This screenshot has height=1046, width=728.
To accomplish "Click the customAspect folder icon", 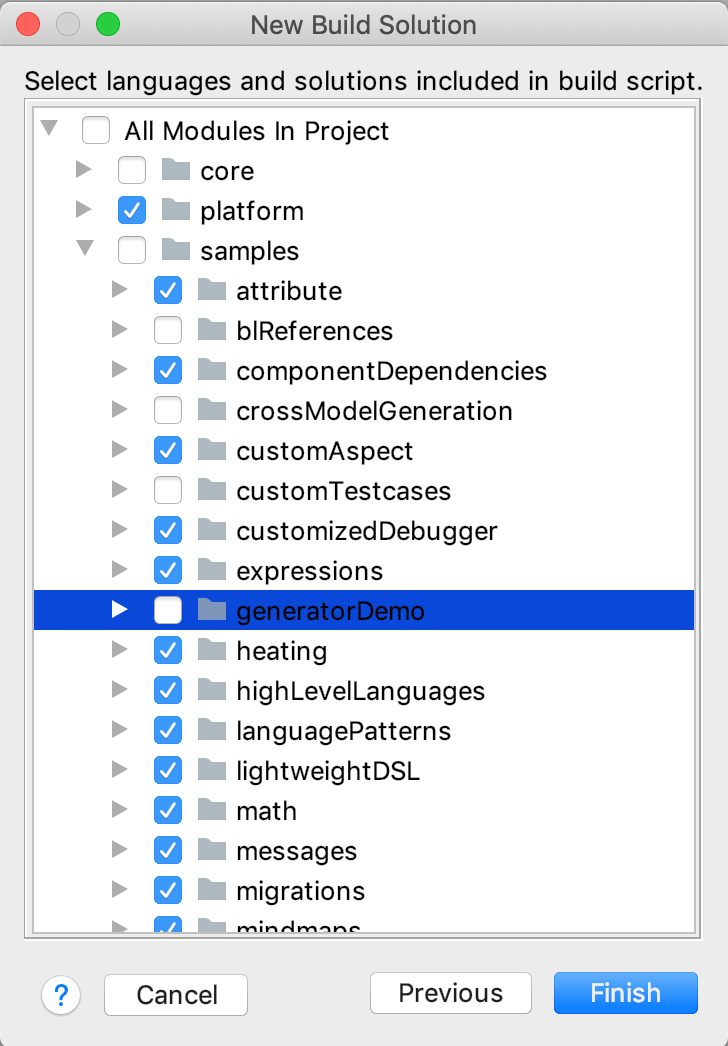I will coord(212,451).
